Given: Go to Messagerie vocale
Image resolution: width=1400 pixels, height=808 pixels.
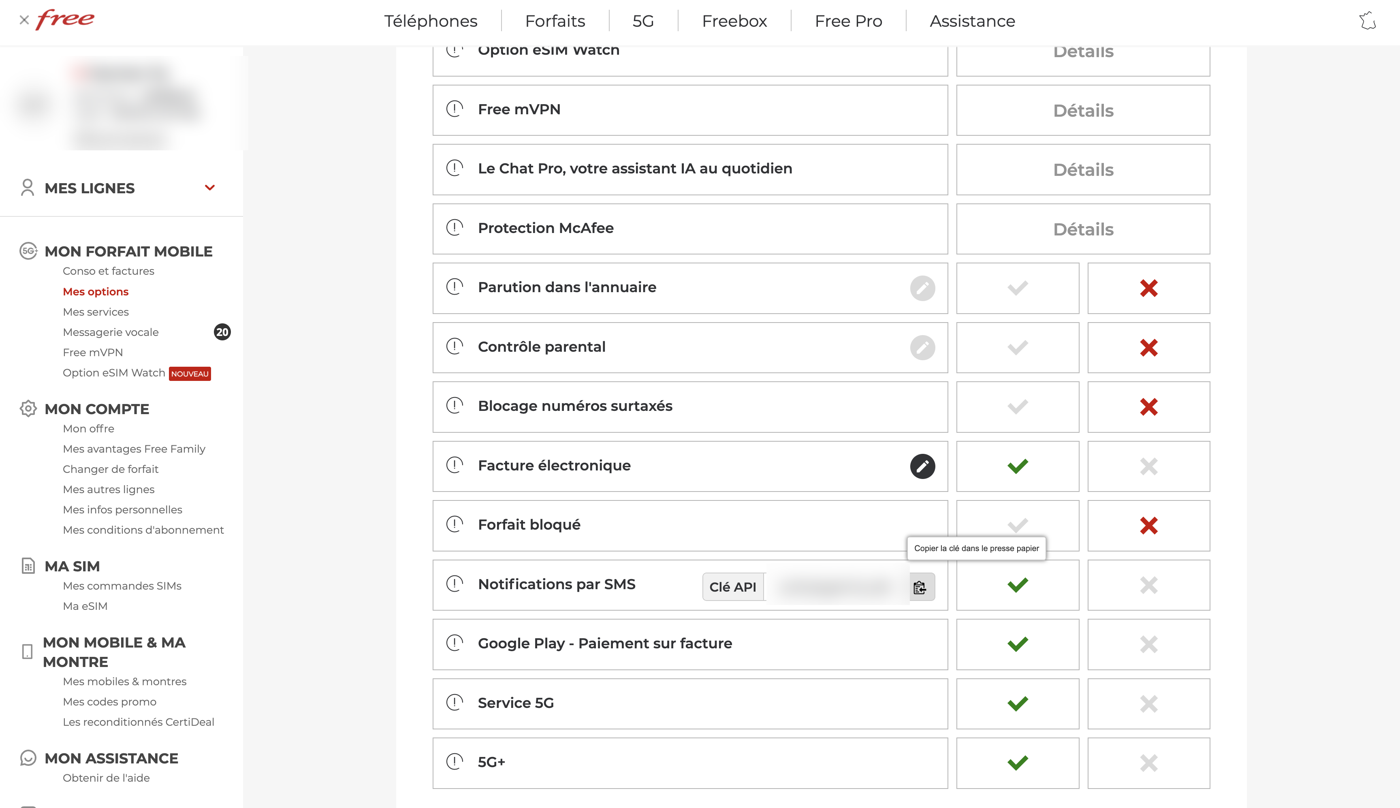Looking at the screenshot, I should (x=111, y=332).
